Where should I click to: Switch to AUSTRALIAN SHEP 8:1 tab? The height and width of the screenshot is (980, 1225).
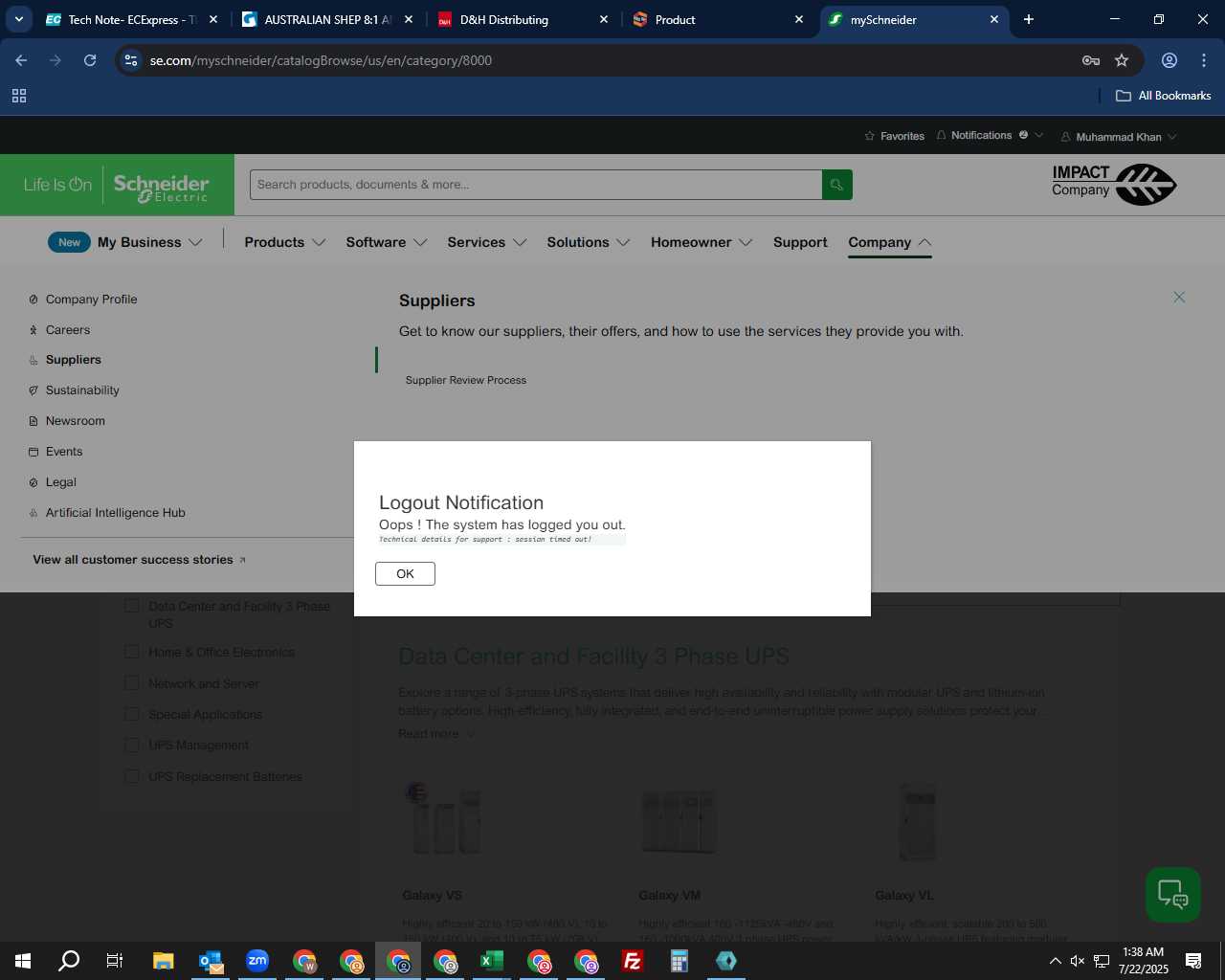[x=328, y=19]
